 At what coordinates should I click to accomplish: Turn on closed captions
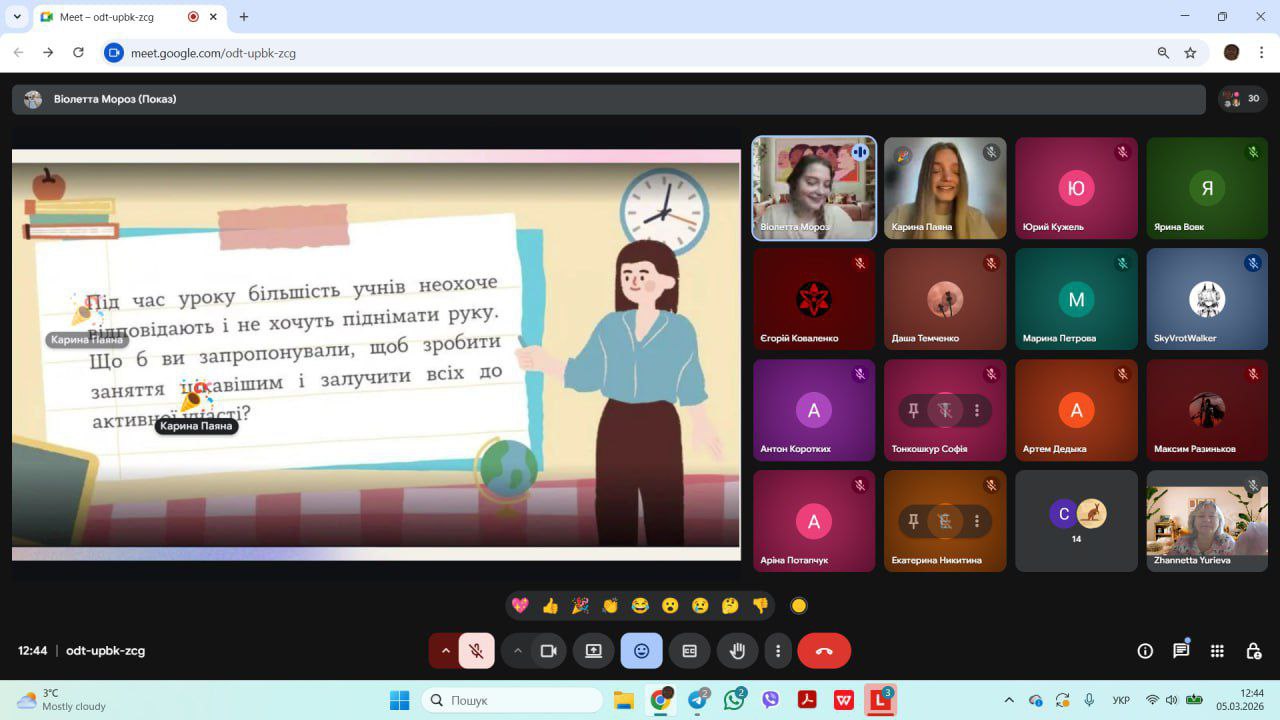coord(689,651)
